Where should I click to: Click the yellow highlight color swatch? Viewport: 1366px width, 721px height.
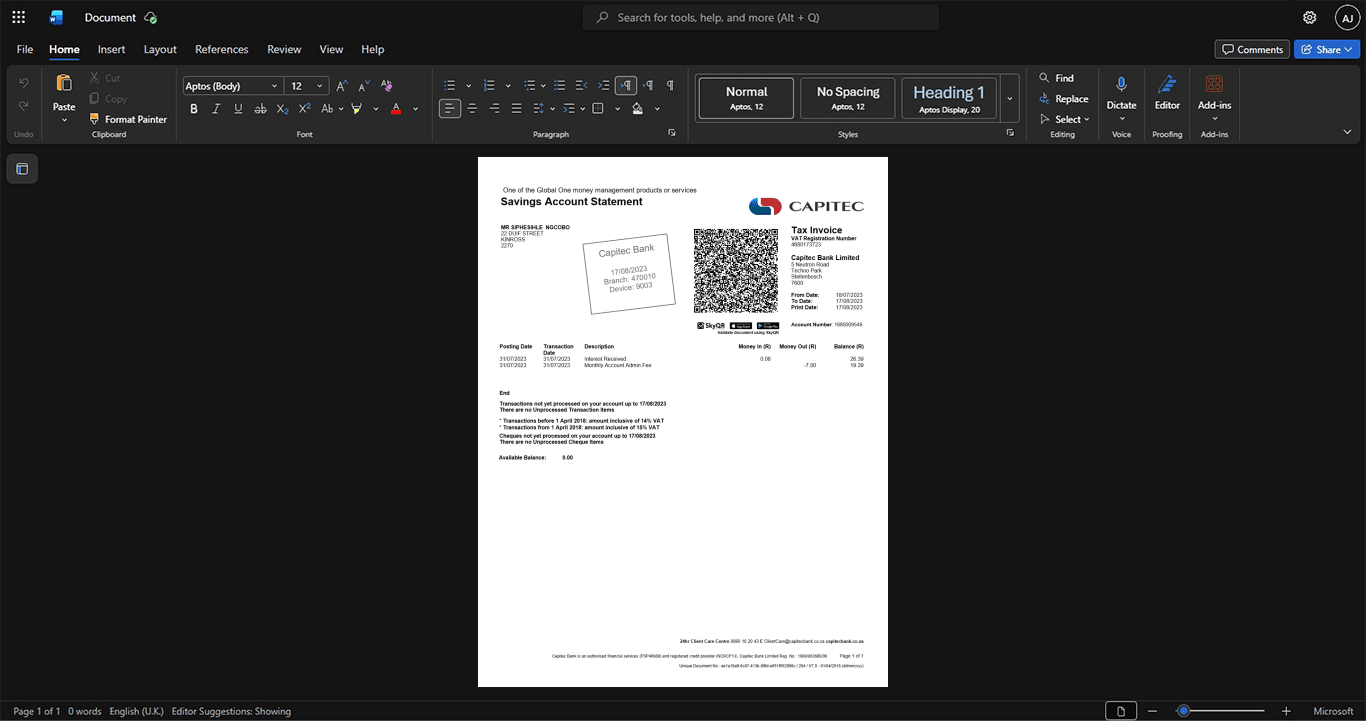(357, 108)
